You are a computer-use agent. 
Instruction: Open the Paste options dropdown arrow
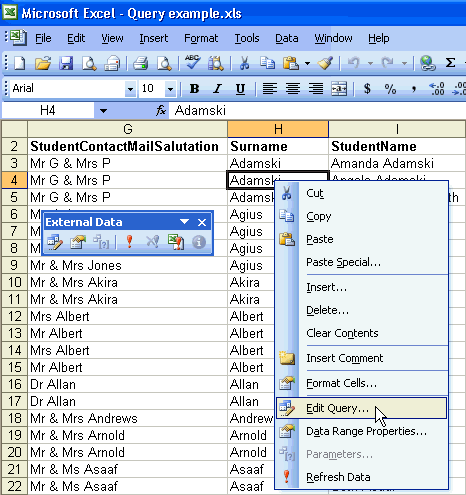[x=307, y=63]
